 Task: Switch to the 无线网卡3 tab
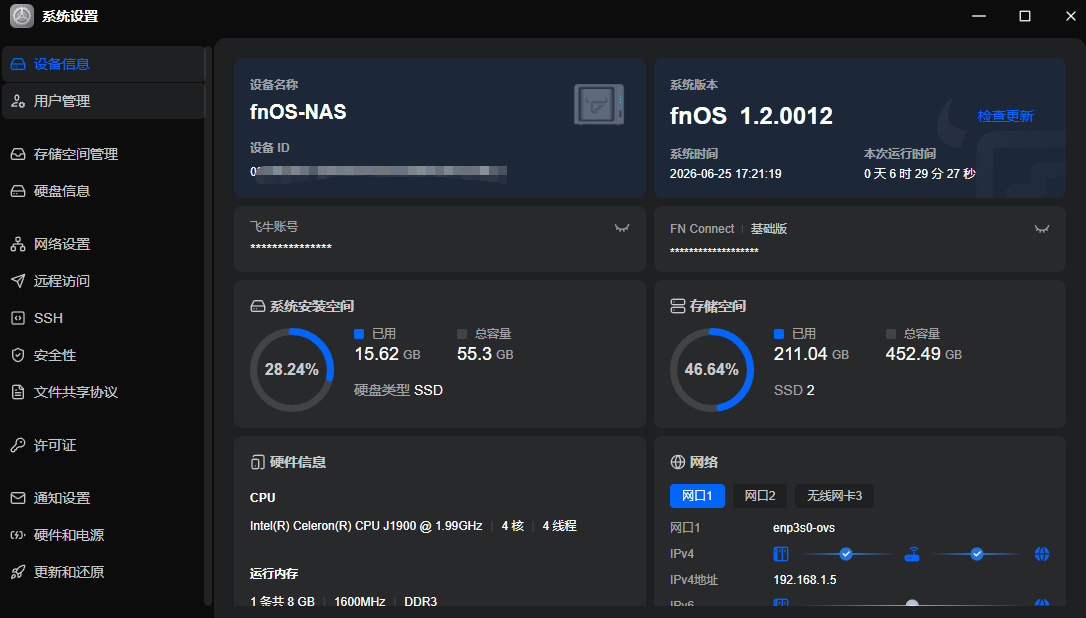[x=834, y=496]
